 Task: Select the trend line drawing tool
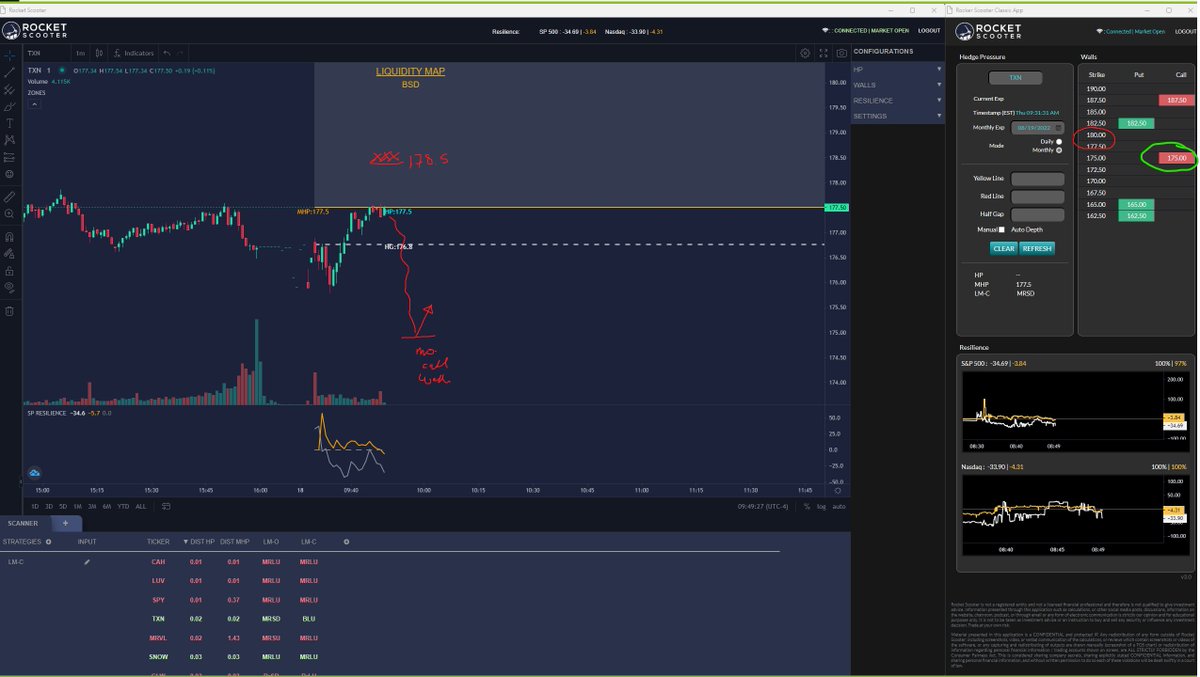pos(9,72)
